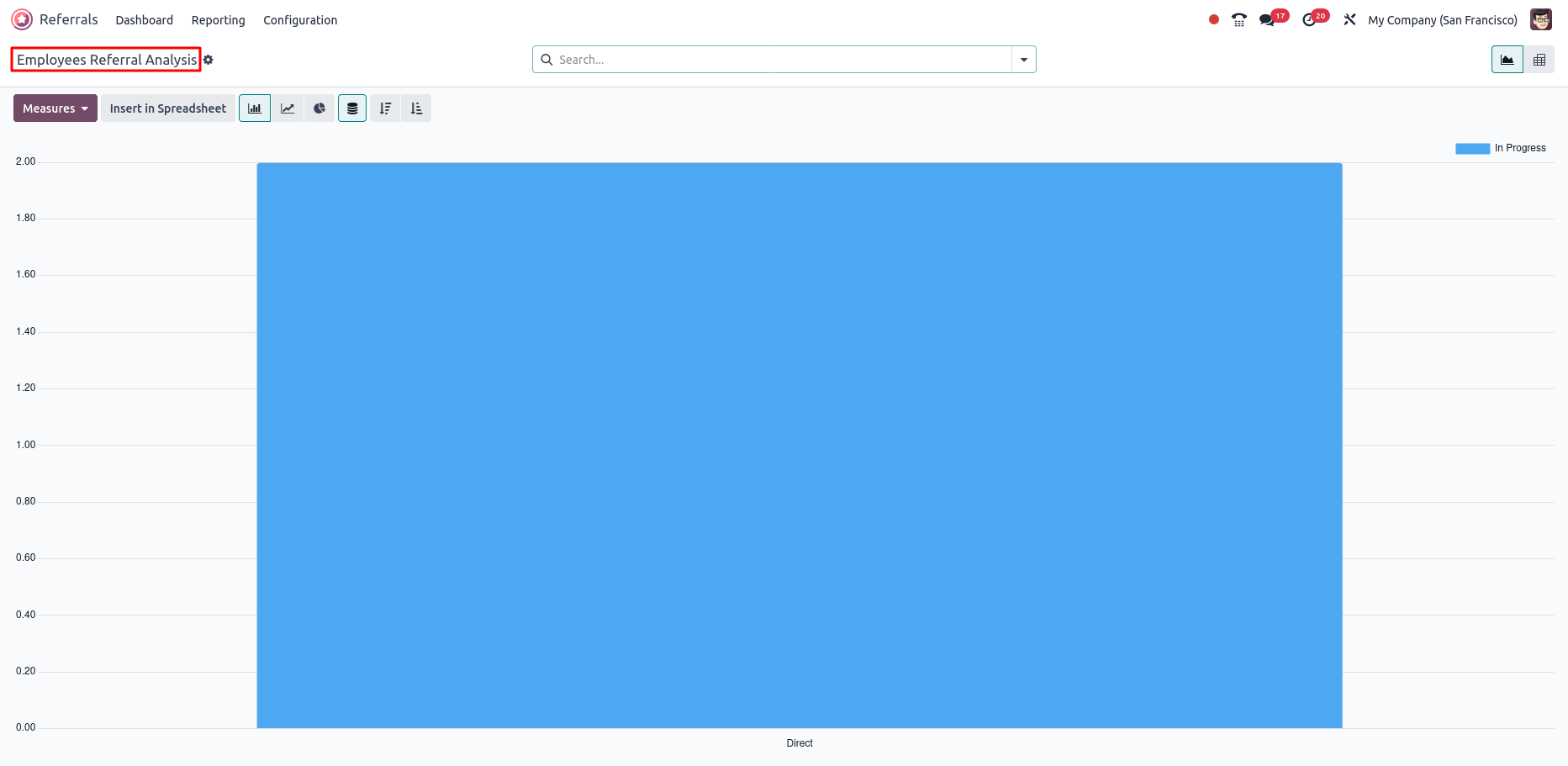The image size is (1568, 766).
Task: Click the 1.40 y-axis value
Action: pos(26,331)
